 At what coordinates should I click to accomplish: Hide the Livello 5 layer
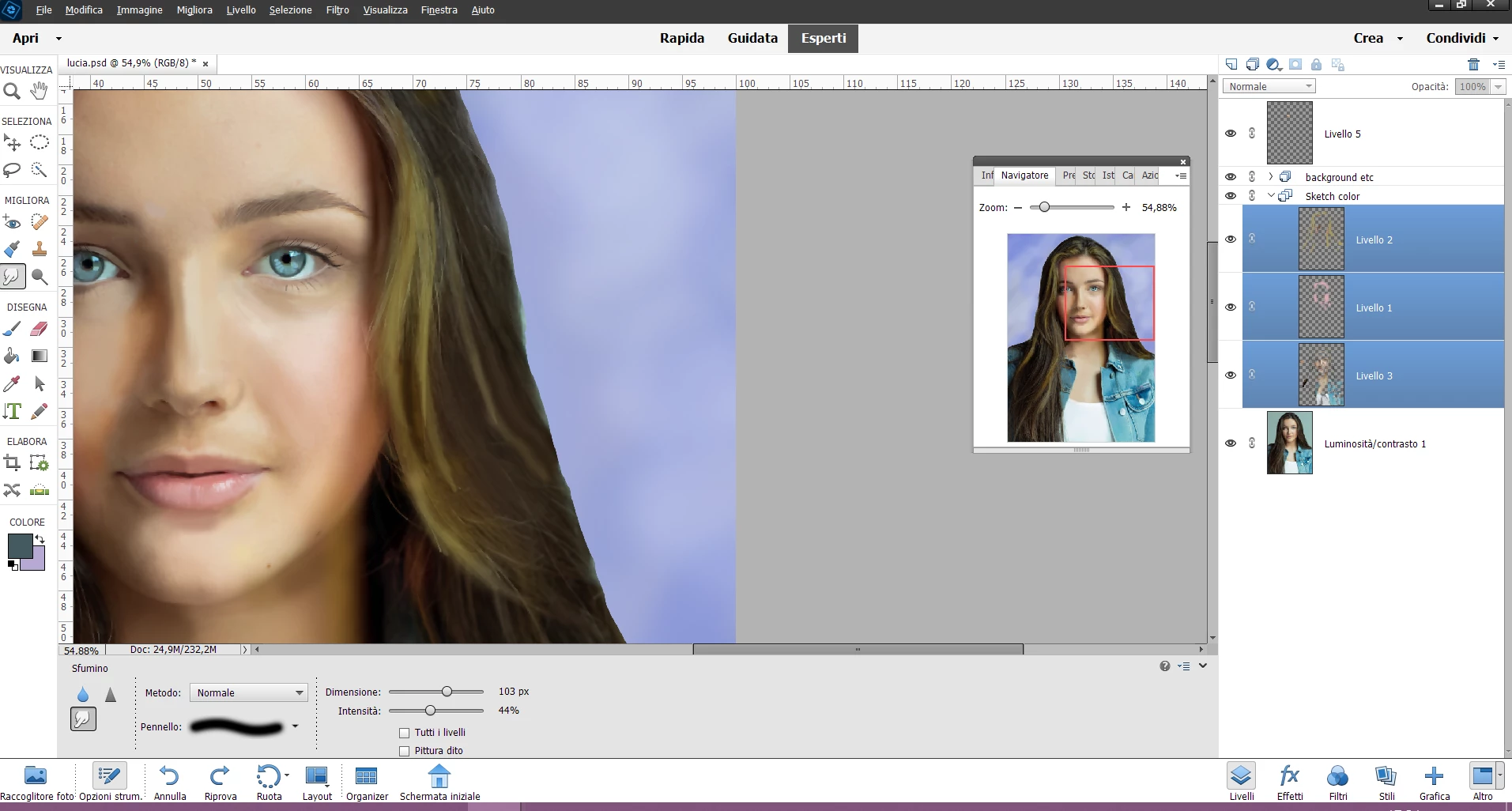[1231, 134]
